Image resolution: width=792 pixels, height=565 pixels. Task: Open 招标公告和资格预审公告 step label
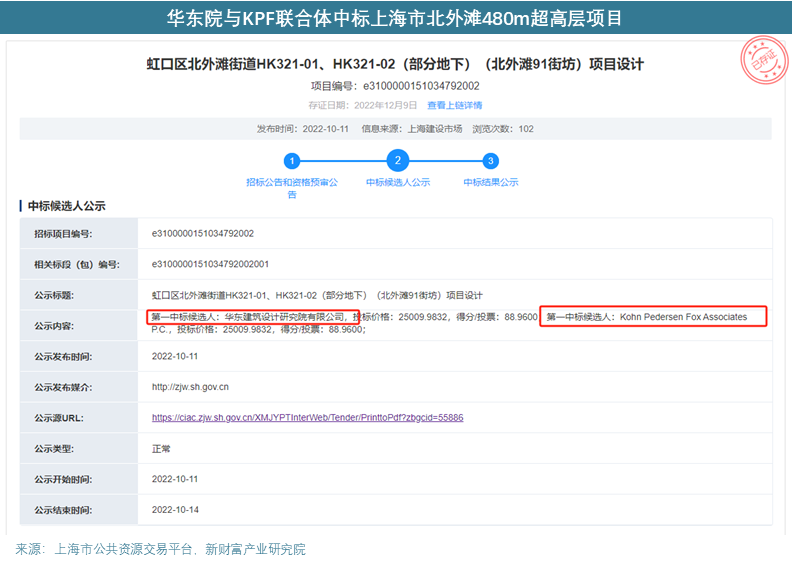tap(292, 188)
